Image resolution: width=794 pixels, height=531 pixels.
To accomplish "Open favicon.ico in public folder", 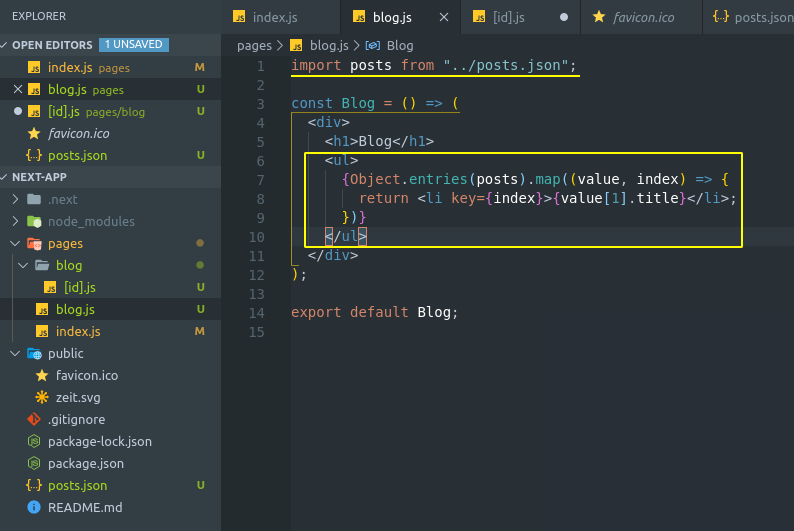I will click(110, 376).
